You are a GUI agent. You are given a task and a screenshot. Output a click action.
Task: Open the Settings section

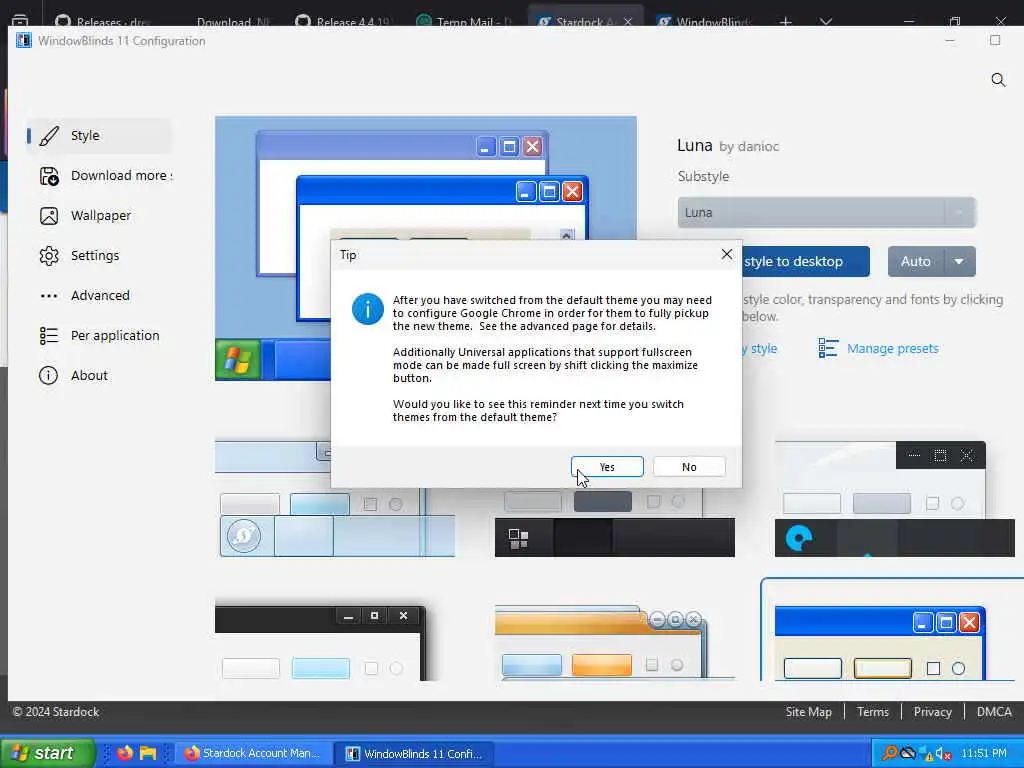coord(99,255)
